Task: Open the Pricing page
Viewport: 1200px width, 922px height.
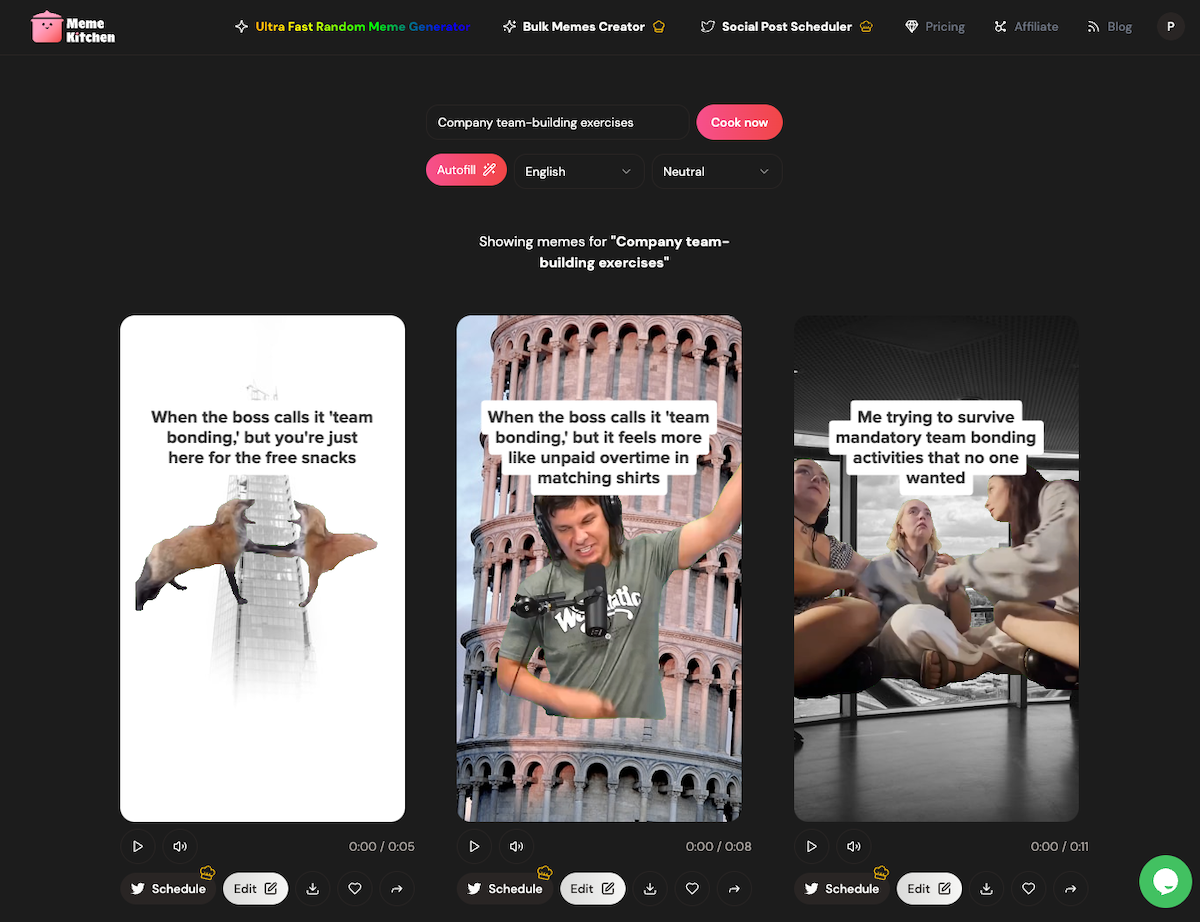Action: 935,27
